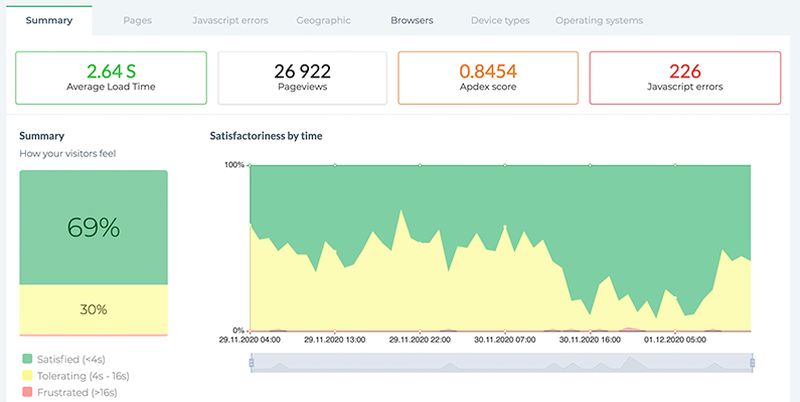The width and height of the screenshot is (800, 402).
Task: Open the Apdex score card
Action: point(488,78)
